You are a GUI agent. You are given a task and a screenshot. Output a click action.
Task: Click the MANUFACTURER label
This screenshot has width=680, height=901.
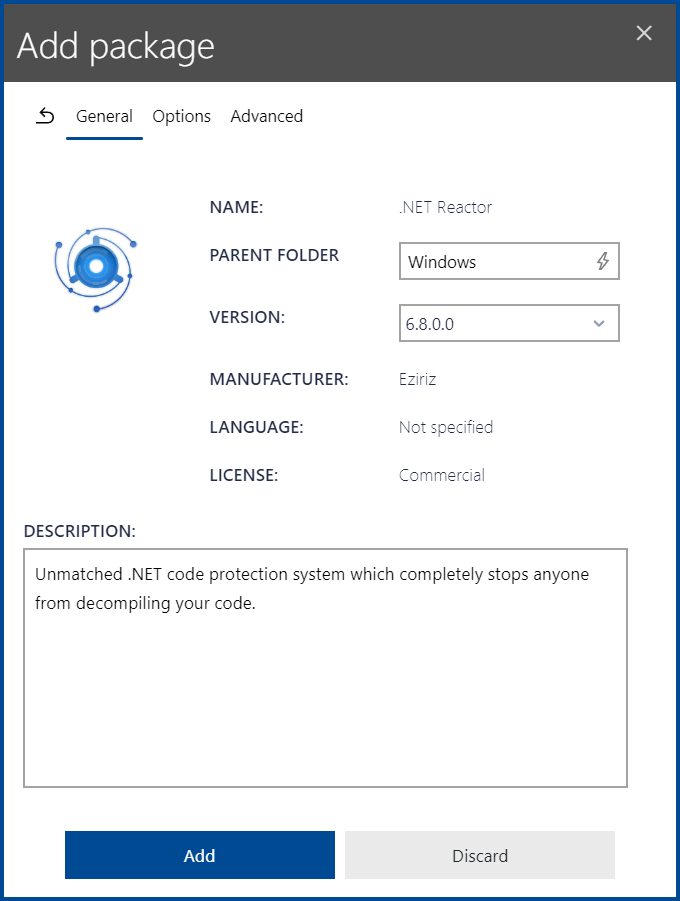point(279,379)
